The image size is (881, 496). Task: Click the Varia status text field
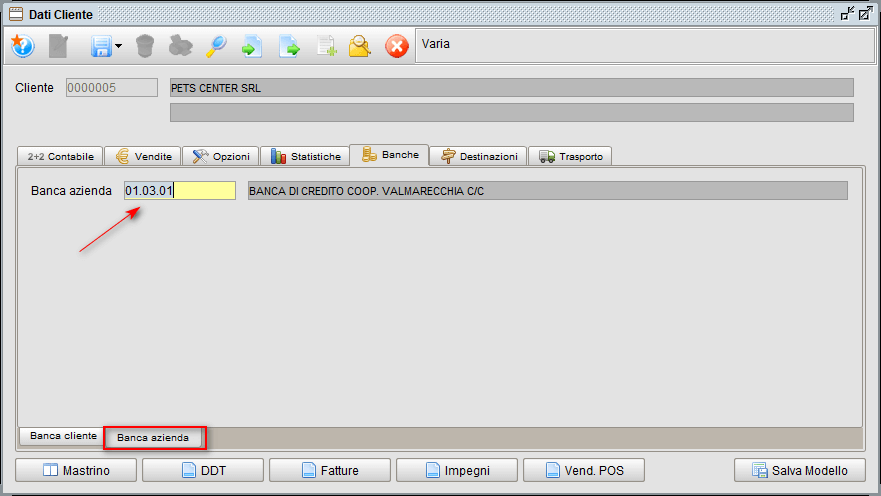(644, 45)
